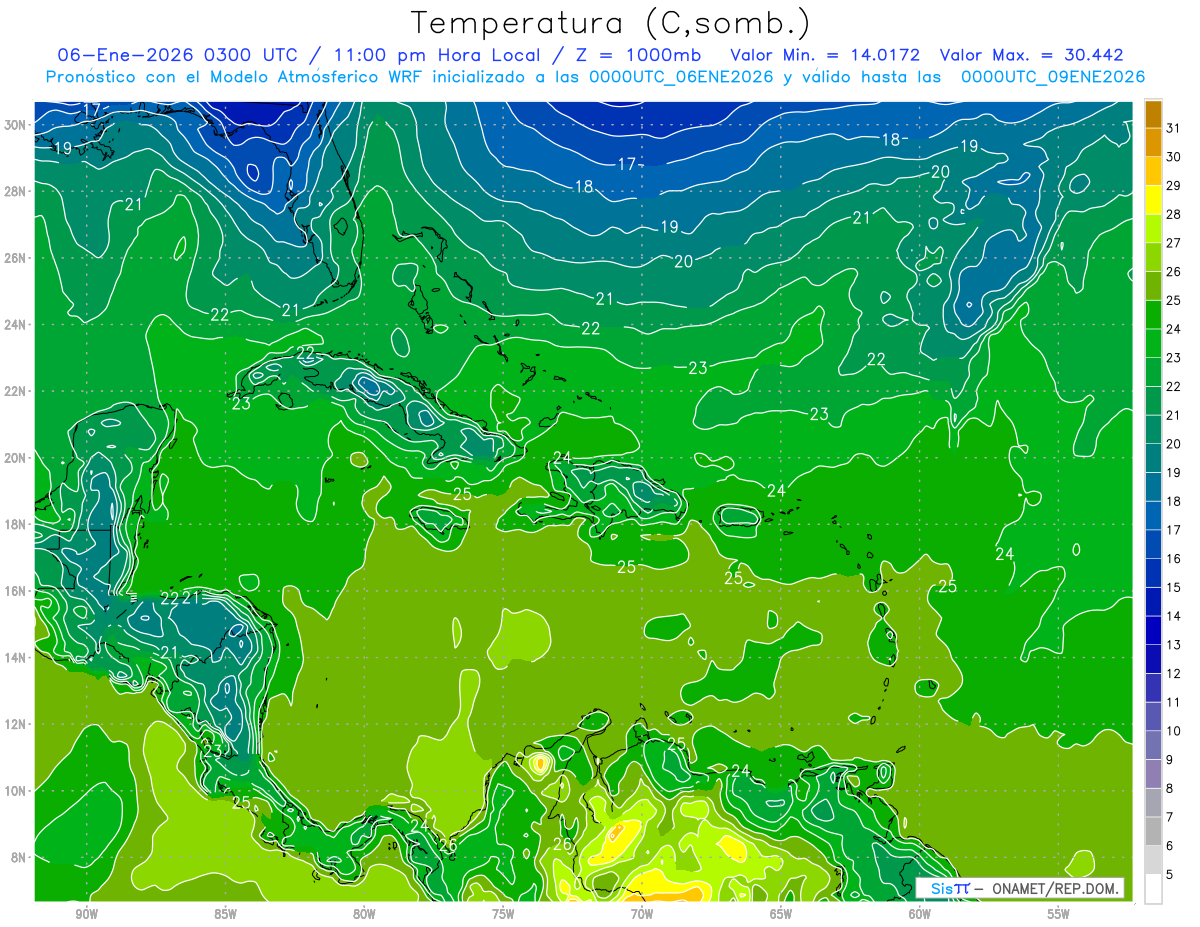This screenshot has height=927, width=1200.
Task: Click the '0000UTC_06ENE2026' initialization time
Action: click(x=680, y=77)
